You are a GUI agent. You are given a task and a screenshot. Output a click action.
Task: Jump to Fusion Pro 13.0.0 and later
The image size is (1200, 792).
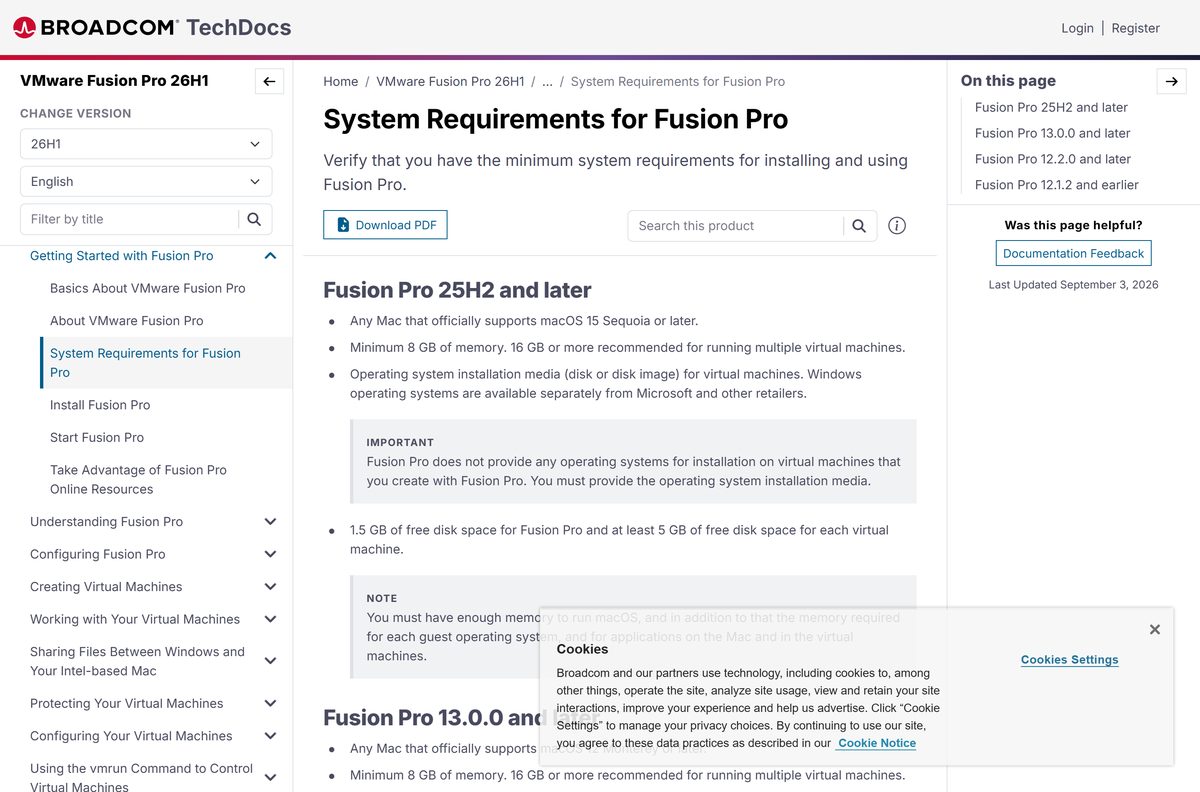(x=1053, y=133)
